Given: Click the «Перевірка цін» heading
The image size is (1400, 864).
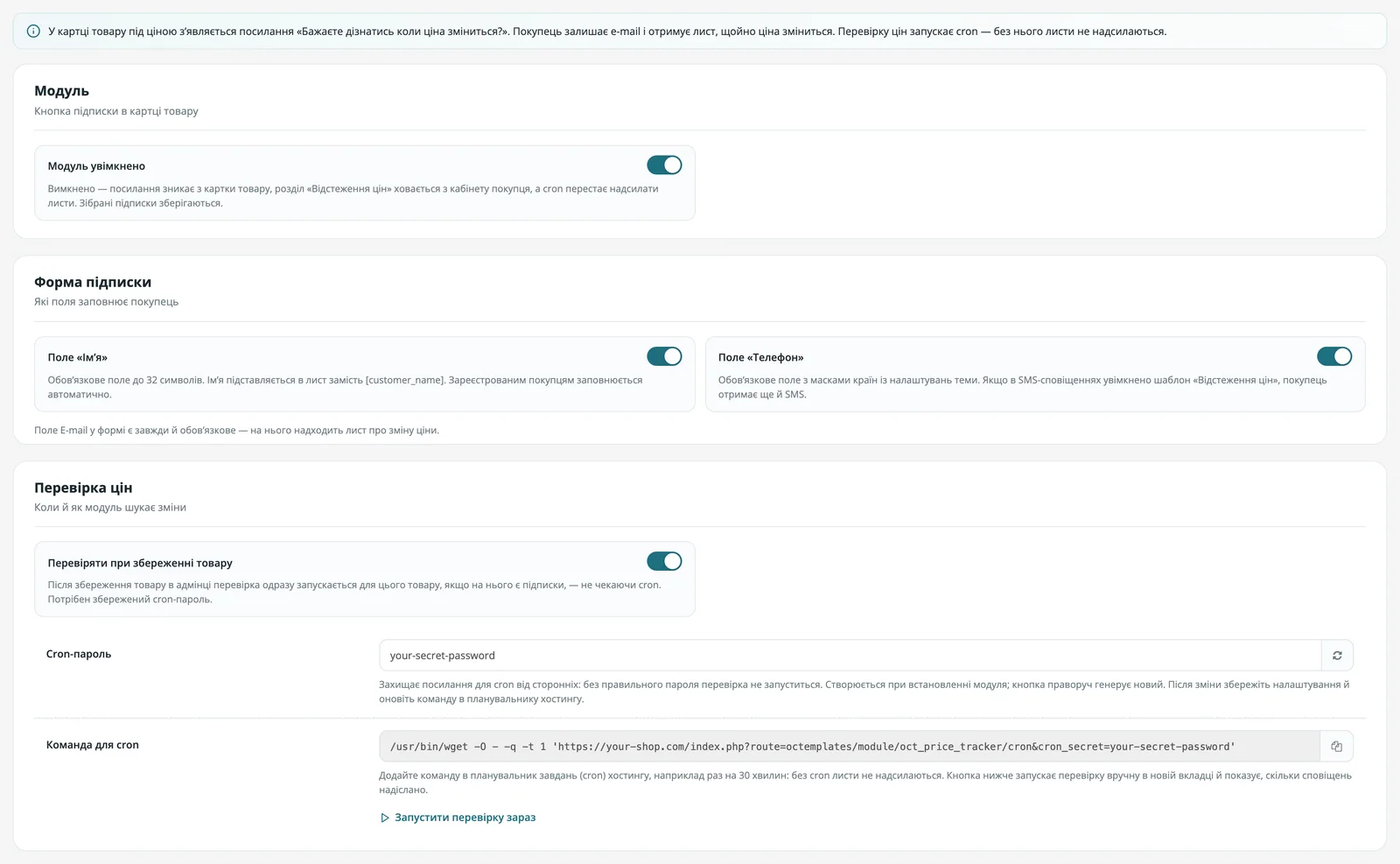Looking at the screenshot, I should [83, 488].
